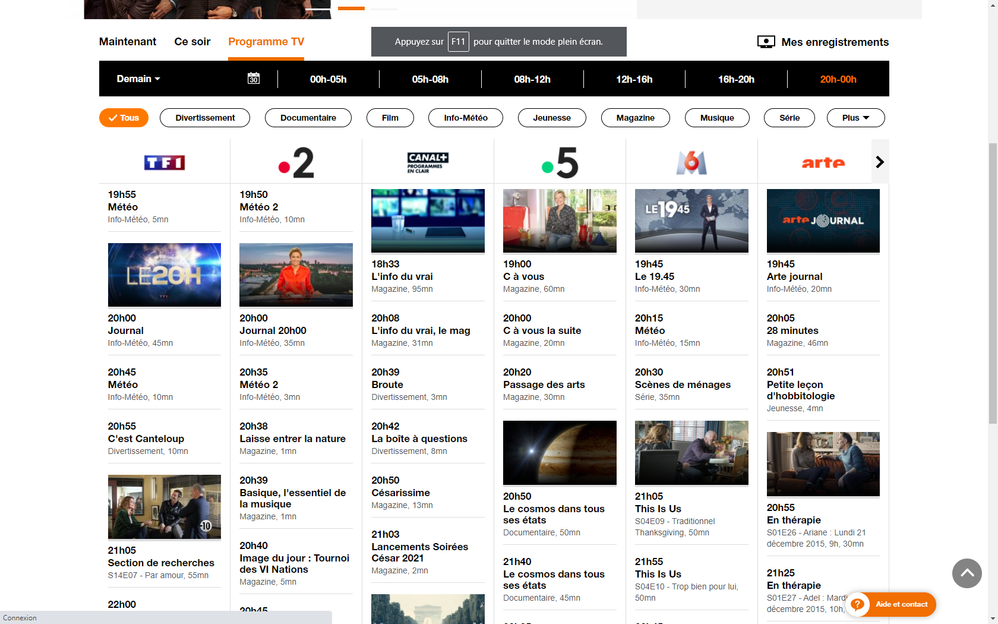The width and height of the screenshot is (998, 624).
Task: Open Le cosmos dans tous ses états thumbnail
Action: (x=560, y=453)
